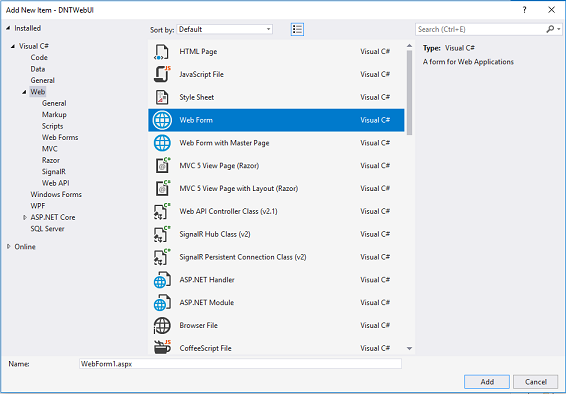566x394 pixels.
Task: Select the WPF category
Action: tap(38, 206)
